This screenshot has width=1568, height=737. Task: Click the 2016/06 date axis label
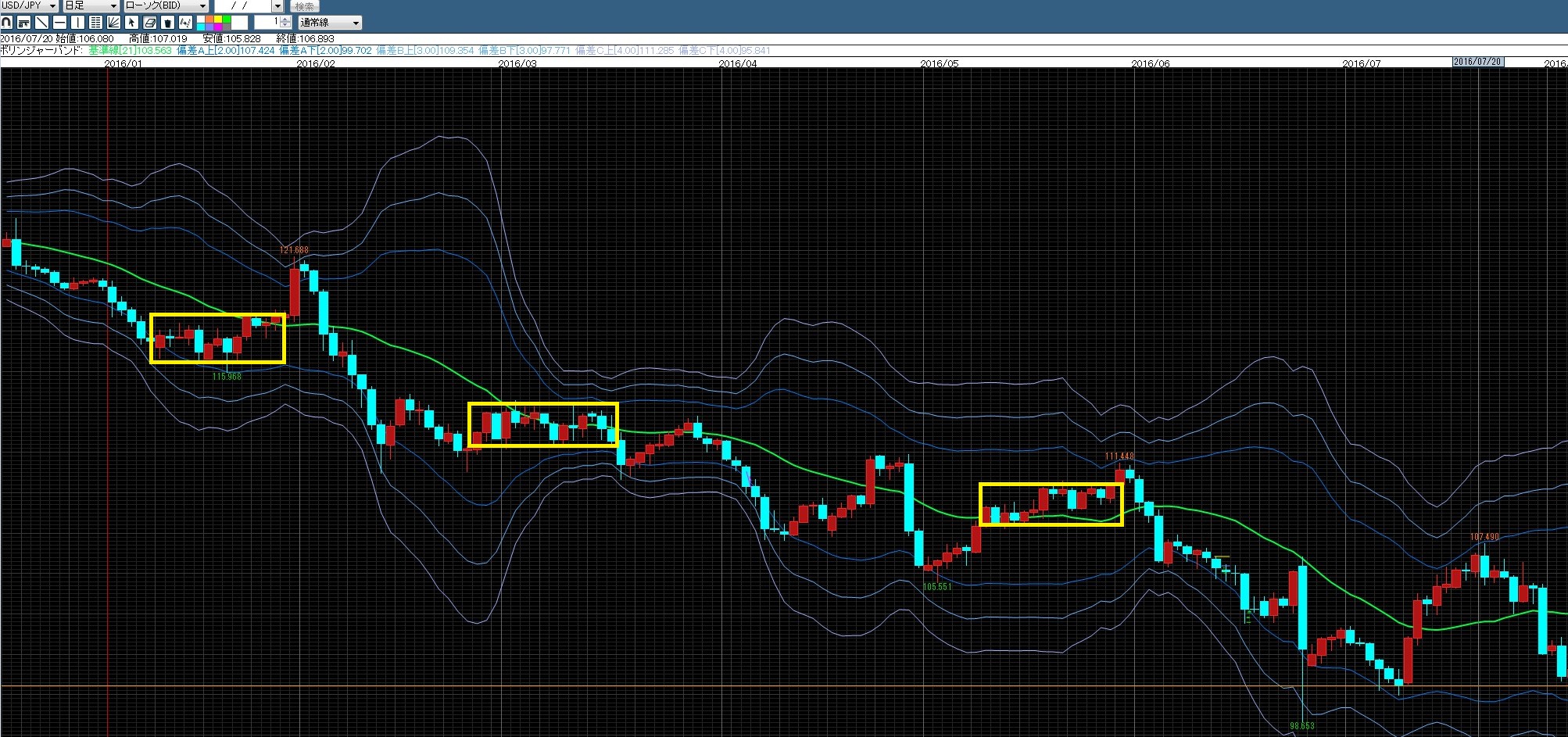[x=1151, y=63]
